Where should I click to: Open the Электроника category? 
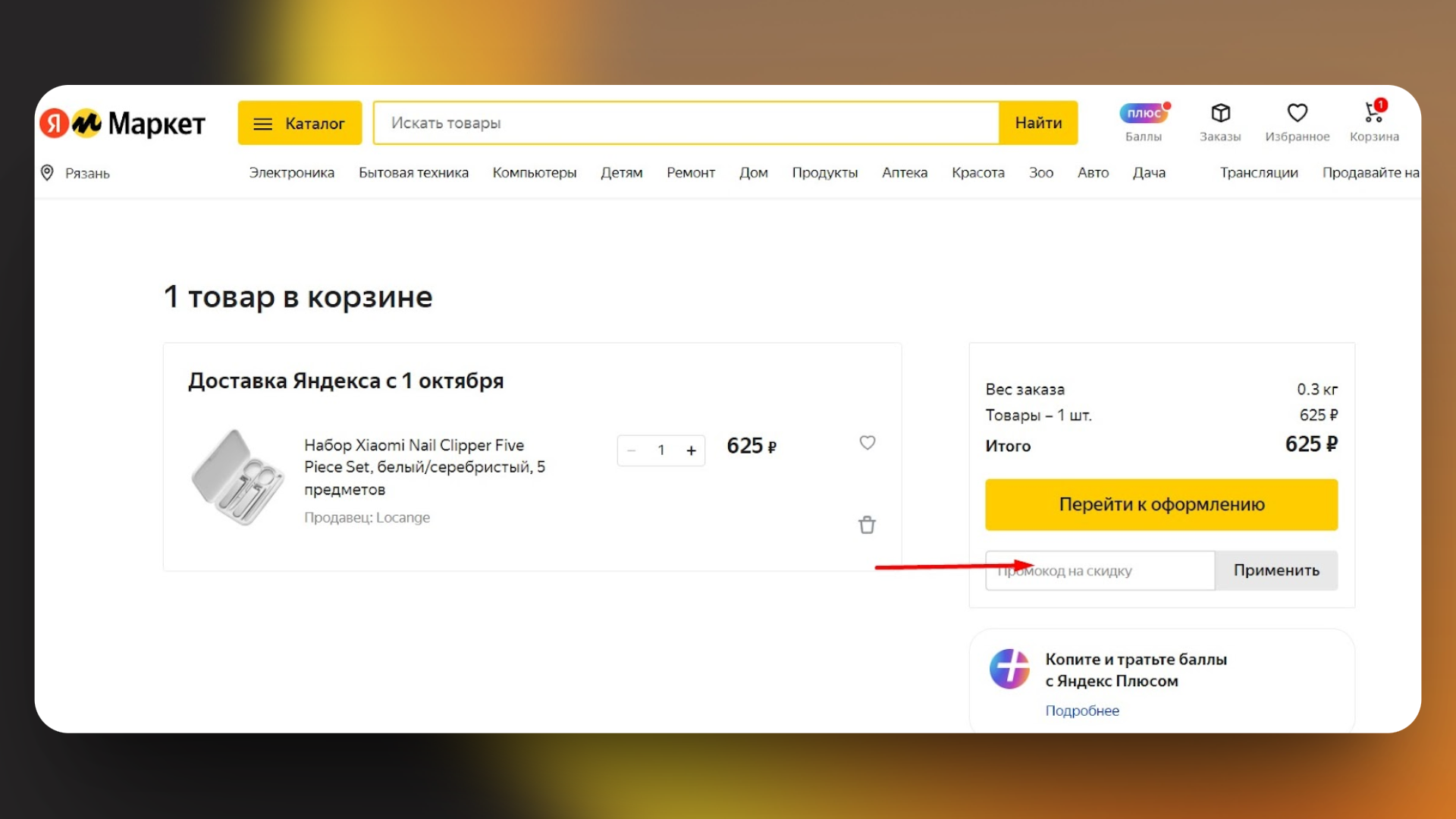click(x=292, y=173)
